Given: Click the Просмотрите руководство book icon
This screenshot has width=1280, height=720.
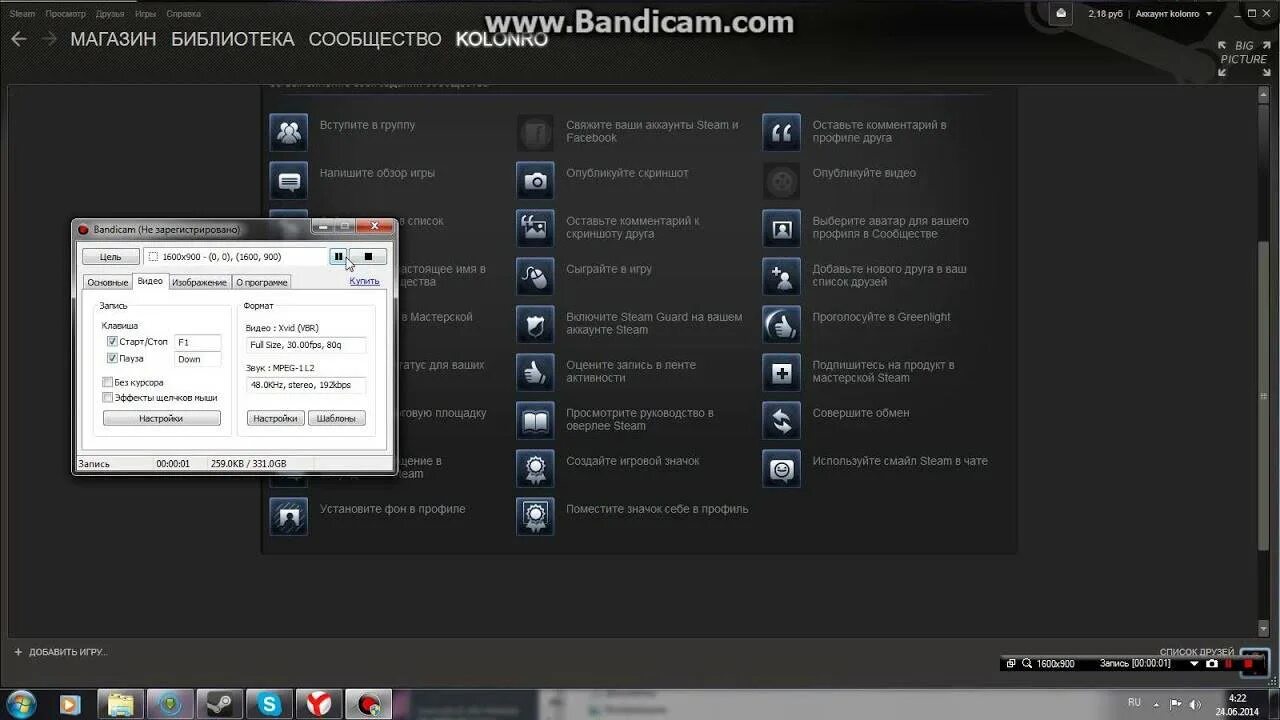Looking at the screenshot, I should click(x=535, y=420).
